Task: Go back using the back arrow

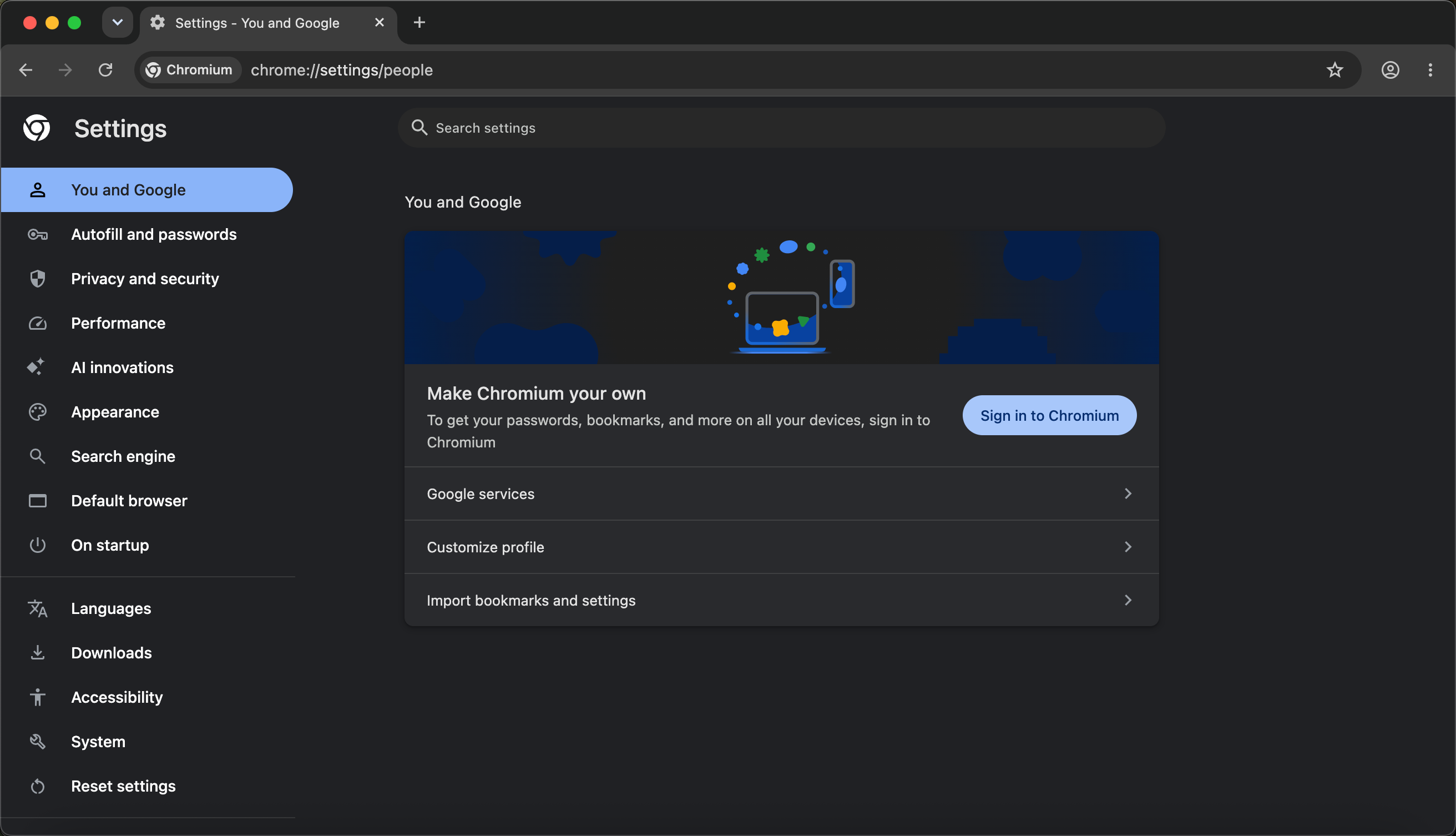Action: [x=26, y=70]
